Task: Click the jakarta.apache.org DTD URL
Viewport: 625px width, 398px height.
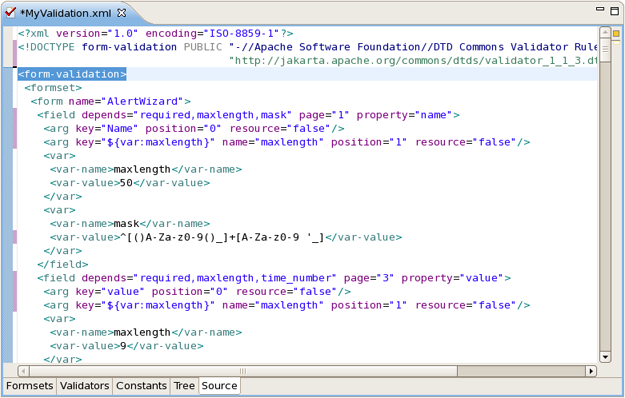Action: [x=413, y=61]
